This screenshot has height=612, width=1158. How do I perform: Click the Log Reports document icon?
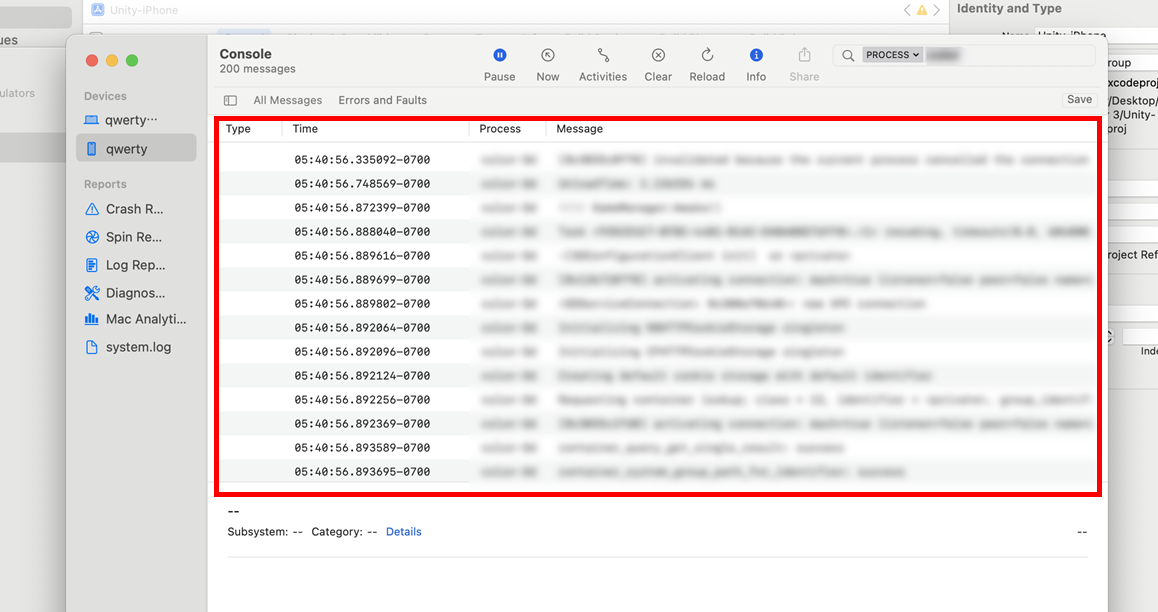click(x=92, y=265)
